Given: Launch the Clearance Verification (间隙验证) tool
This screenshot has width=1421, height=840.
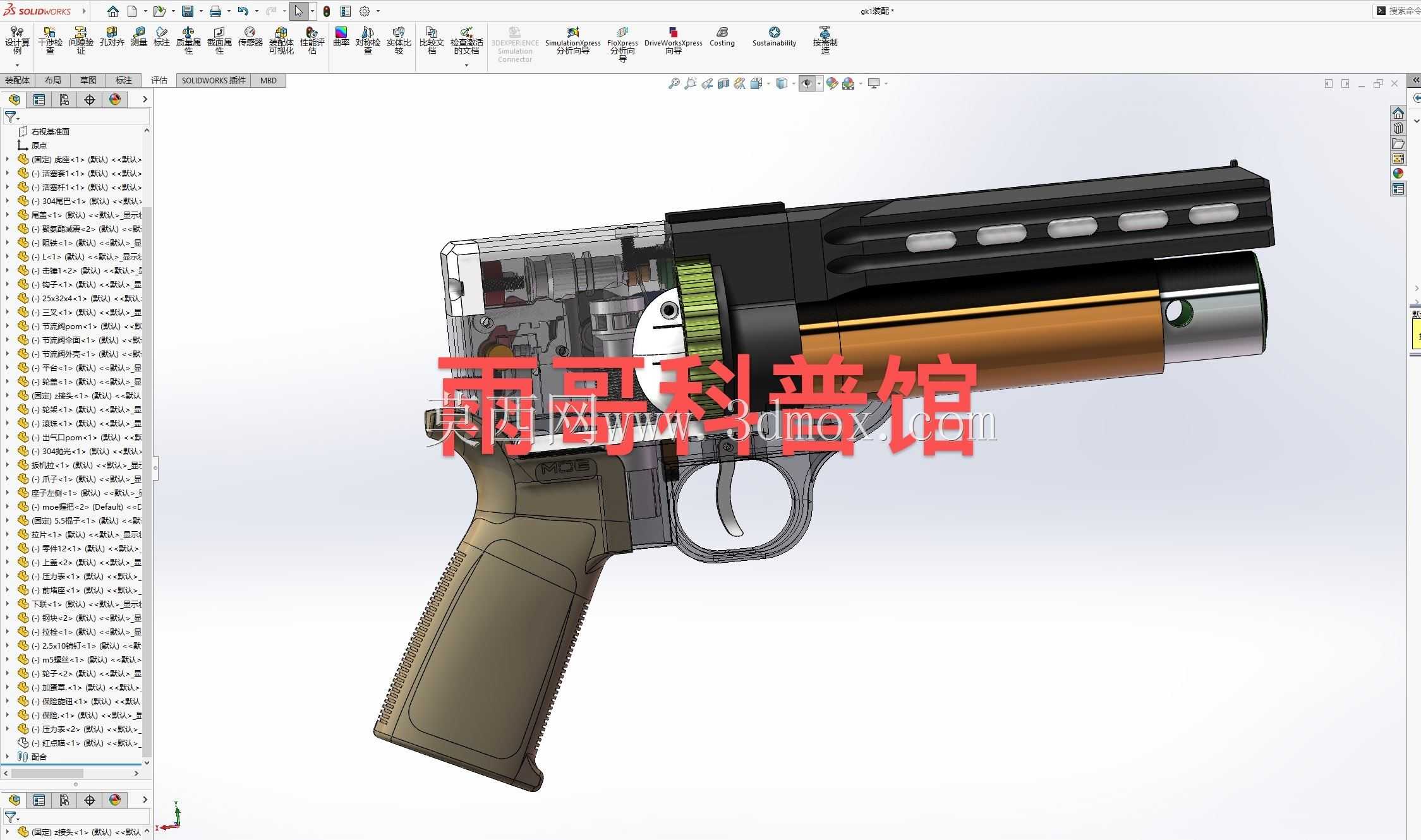Looking at the screenshot, I should click(81, 40).
